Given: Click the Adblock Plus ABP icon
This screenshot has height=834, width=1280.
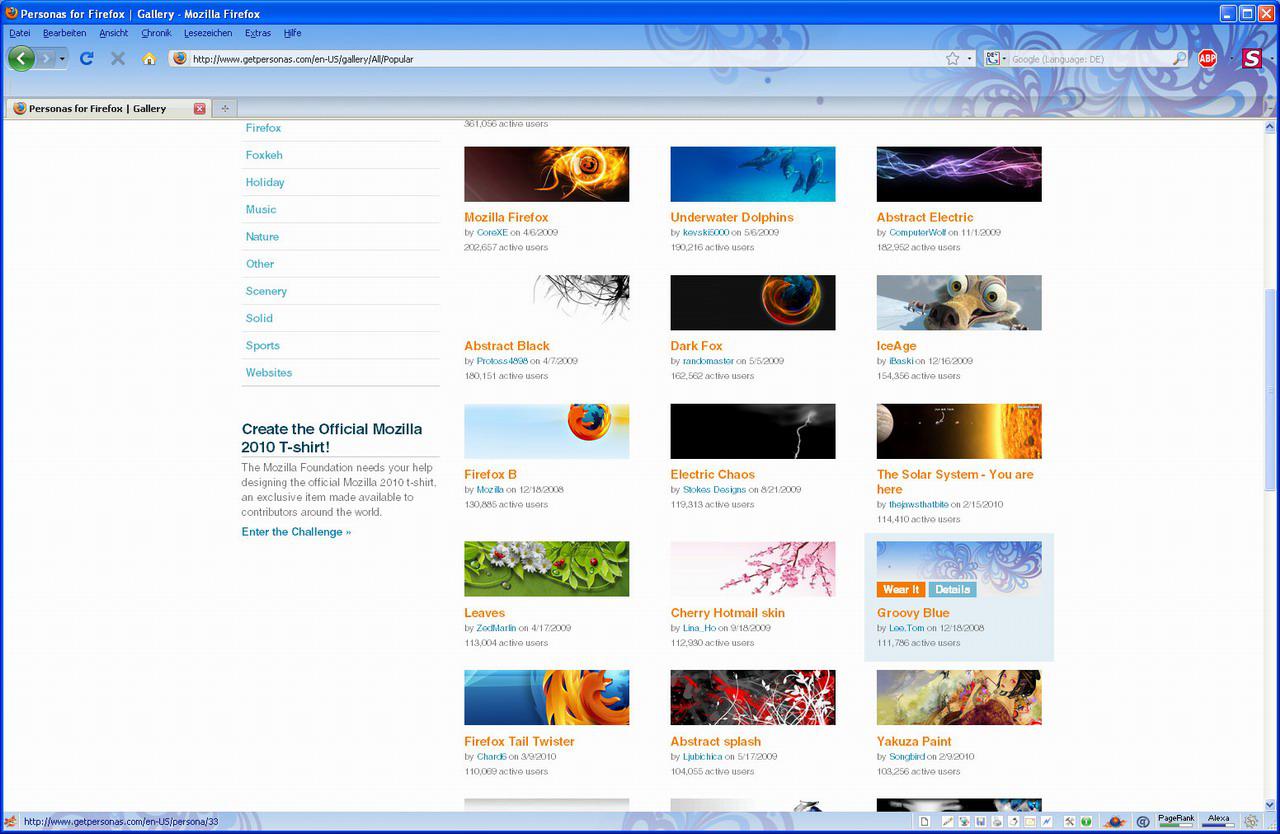Looking at the screenshot, I should 1207,59.
